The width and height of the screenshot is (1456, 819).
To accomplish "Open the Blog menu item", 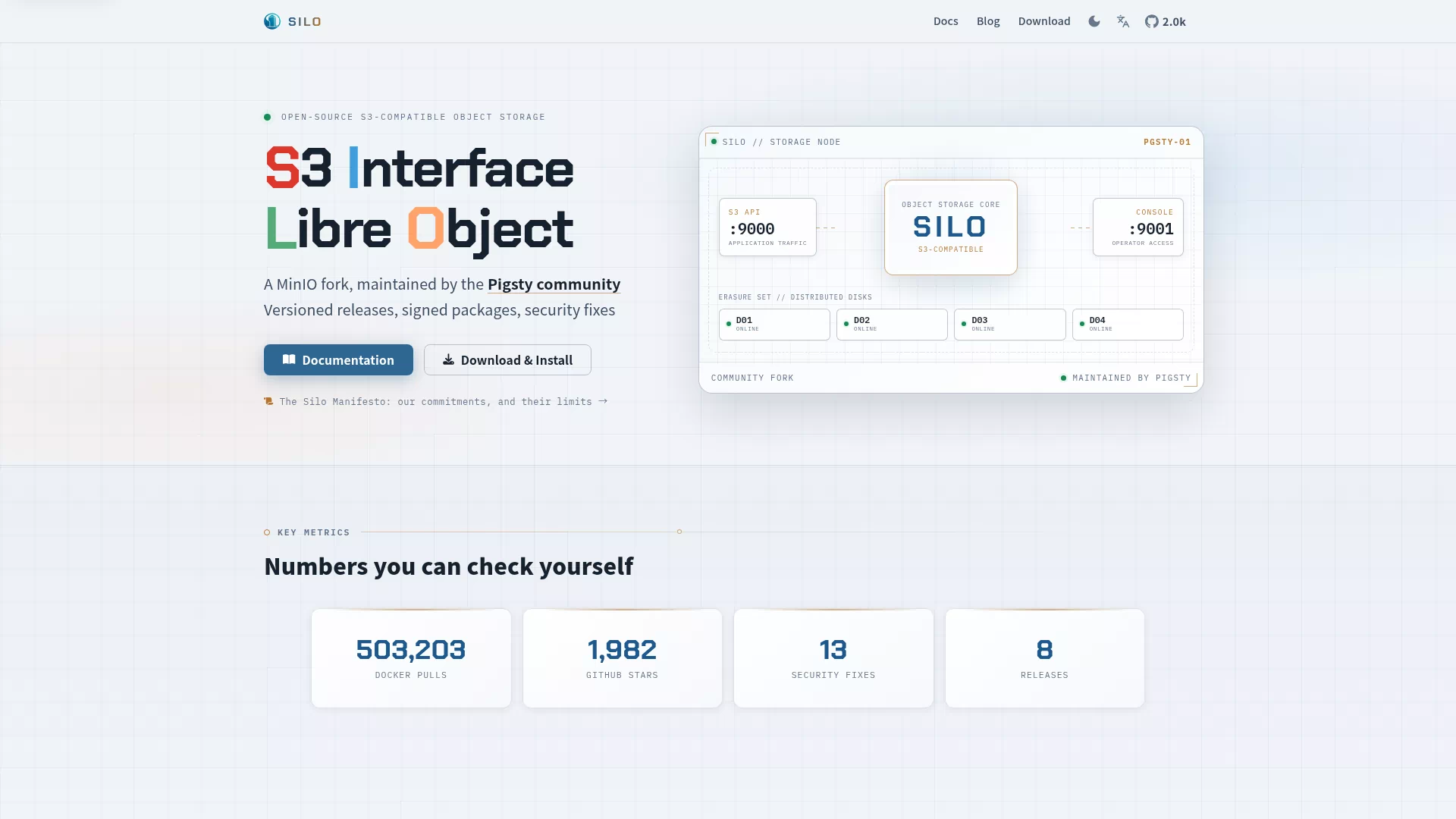I will (988, 21).
